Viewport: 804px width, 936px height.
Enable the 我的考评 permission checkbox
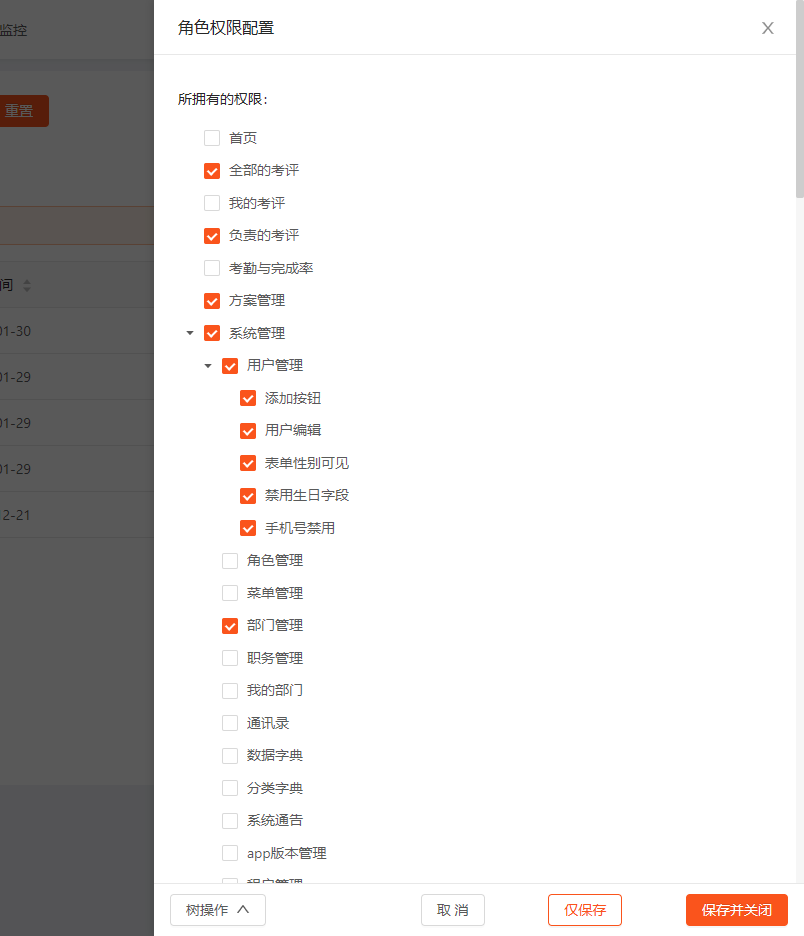click(212, 203)
